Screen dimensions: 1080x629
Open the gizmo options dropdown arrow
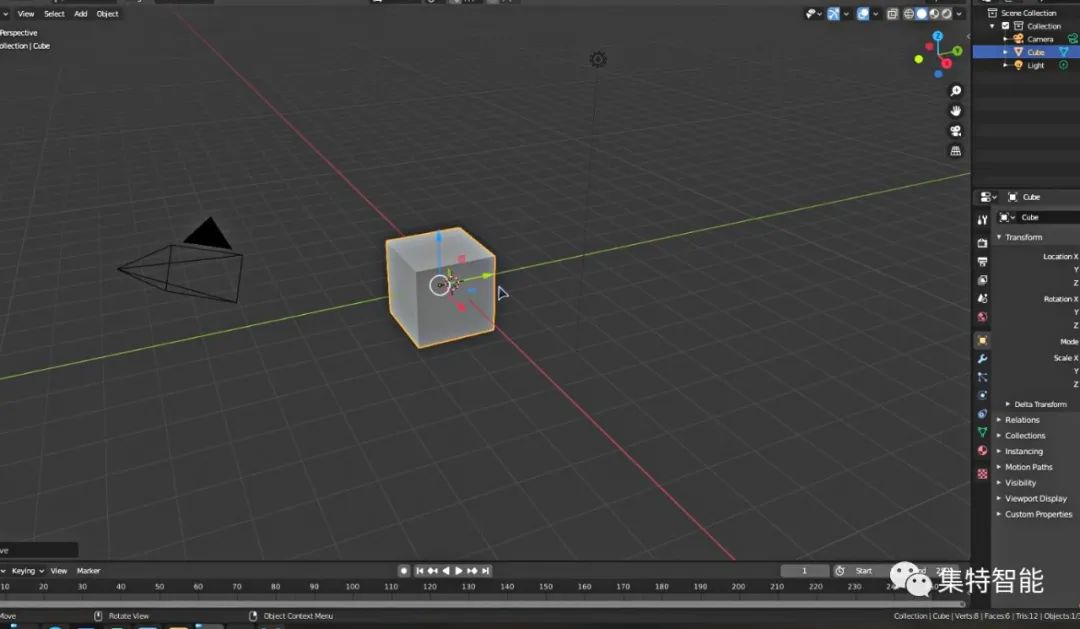click(847, 14)
